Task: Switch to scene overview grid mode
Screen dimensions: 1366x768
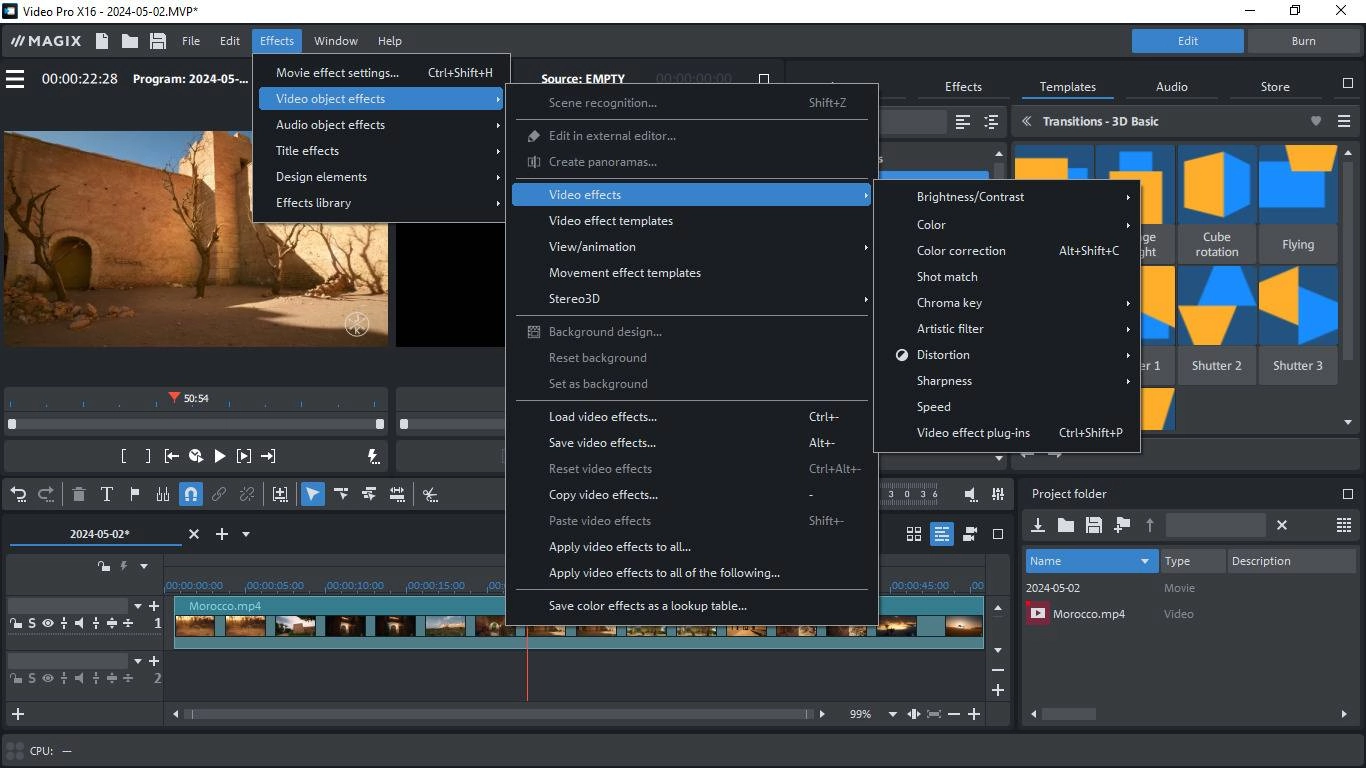Action: [x=914, y=534]
